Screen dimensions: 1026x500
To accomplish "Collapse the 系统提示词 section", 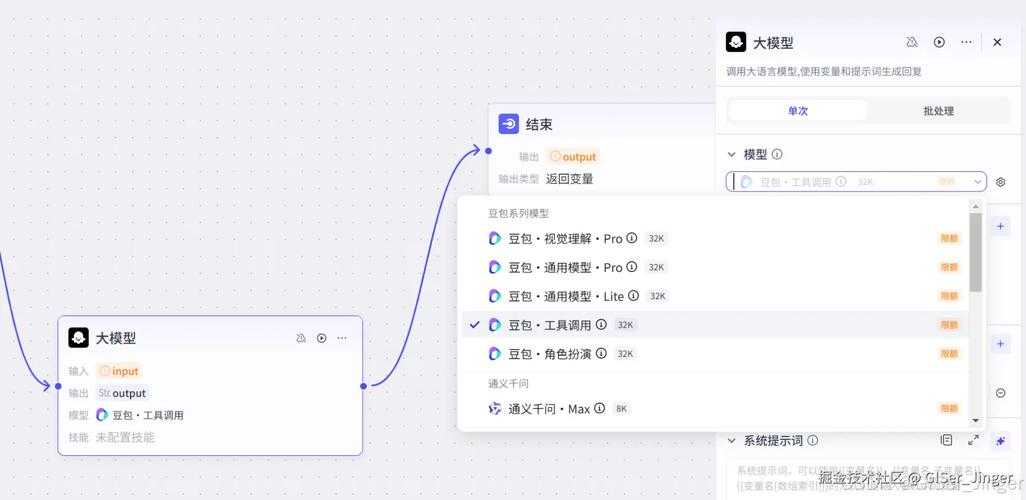I will pyautogui.click(x=732, y=440).
